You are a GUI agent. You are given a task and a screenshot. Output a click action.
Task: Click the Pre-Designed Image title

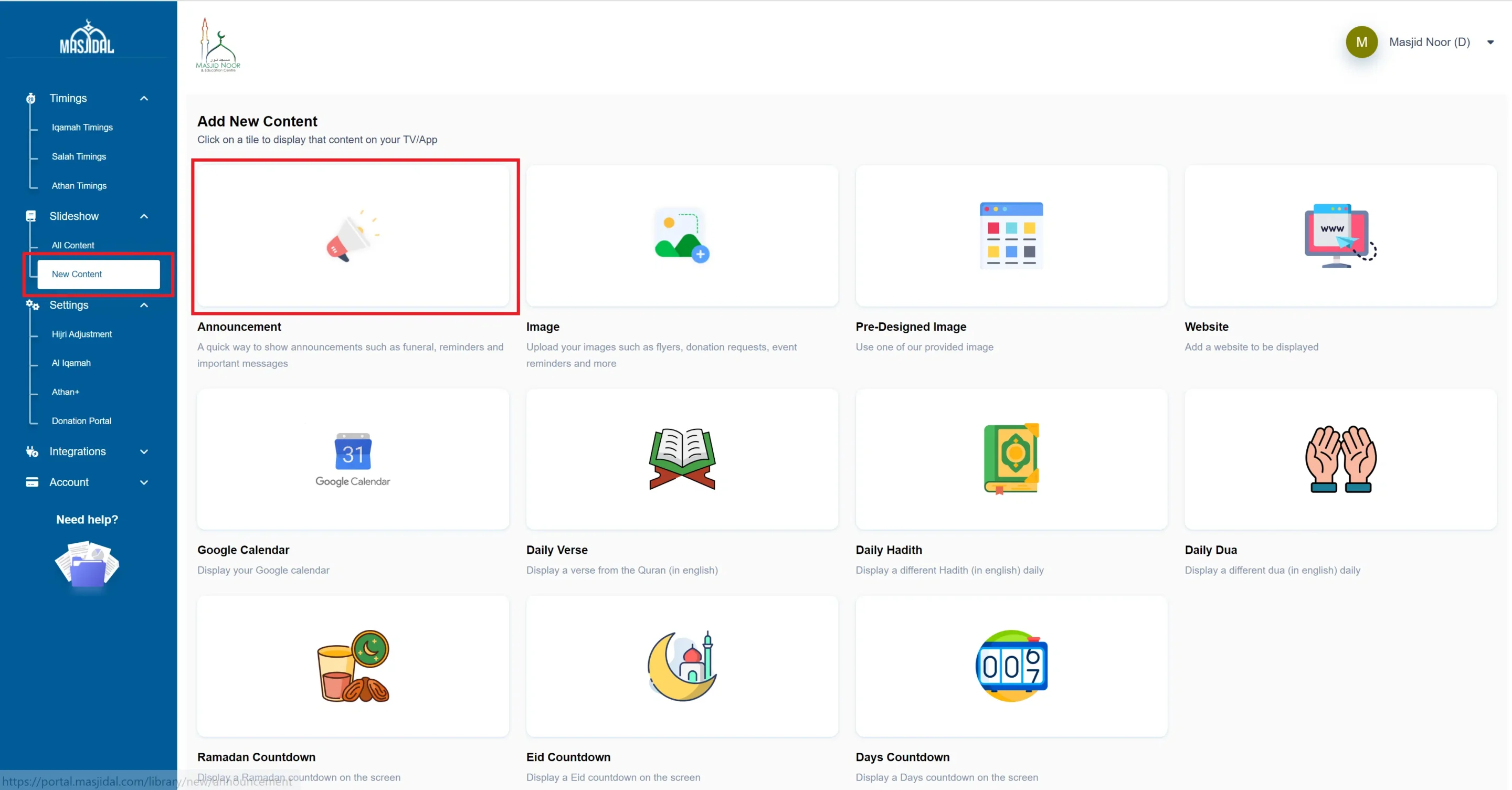tap(911, 327)
